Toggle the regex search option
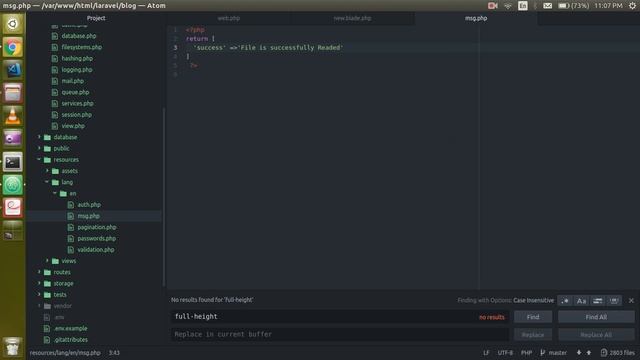The height and width of the screenshot is (360, 640). tap(565, 301)
